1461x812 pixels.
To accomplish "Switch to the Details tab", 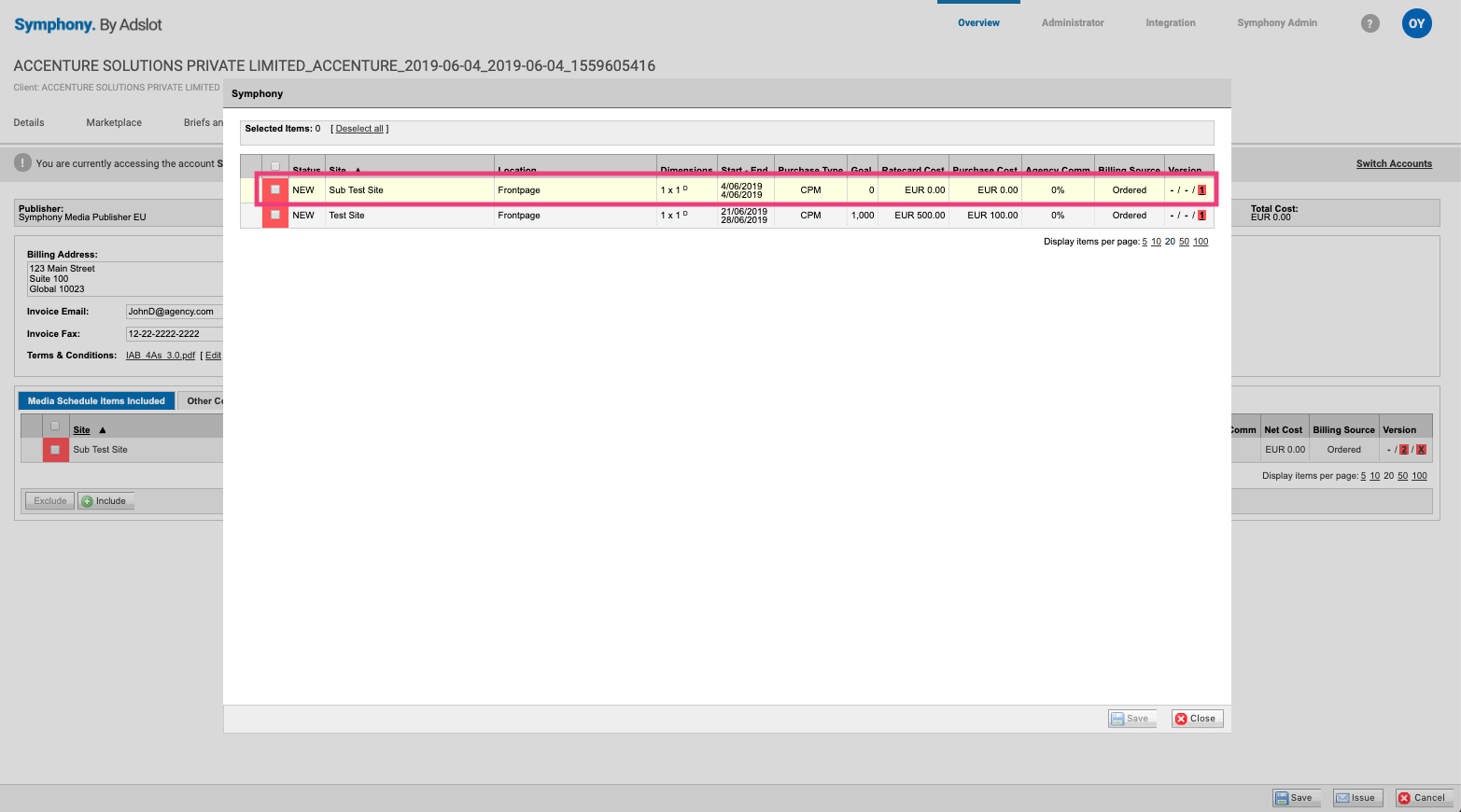I will point(29,122).
